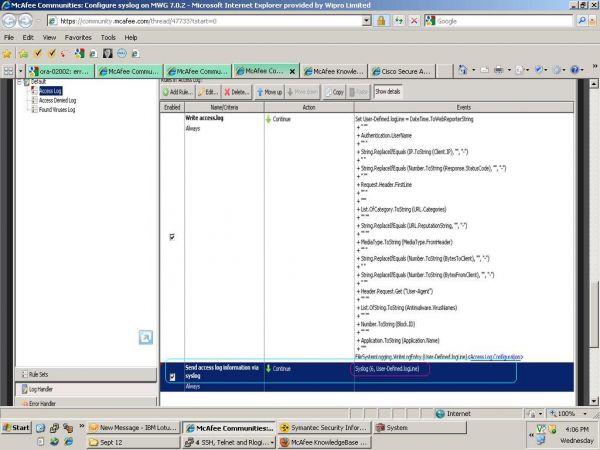
Task: Click Copy in the rules toolbar
Action: 334,92
